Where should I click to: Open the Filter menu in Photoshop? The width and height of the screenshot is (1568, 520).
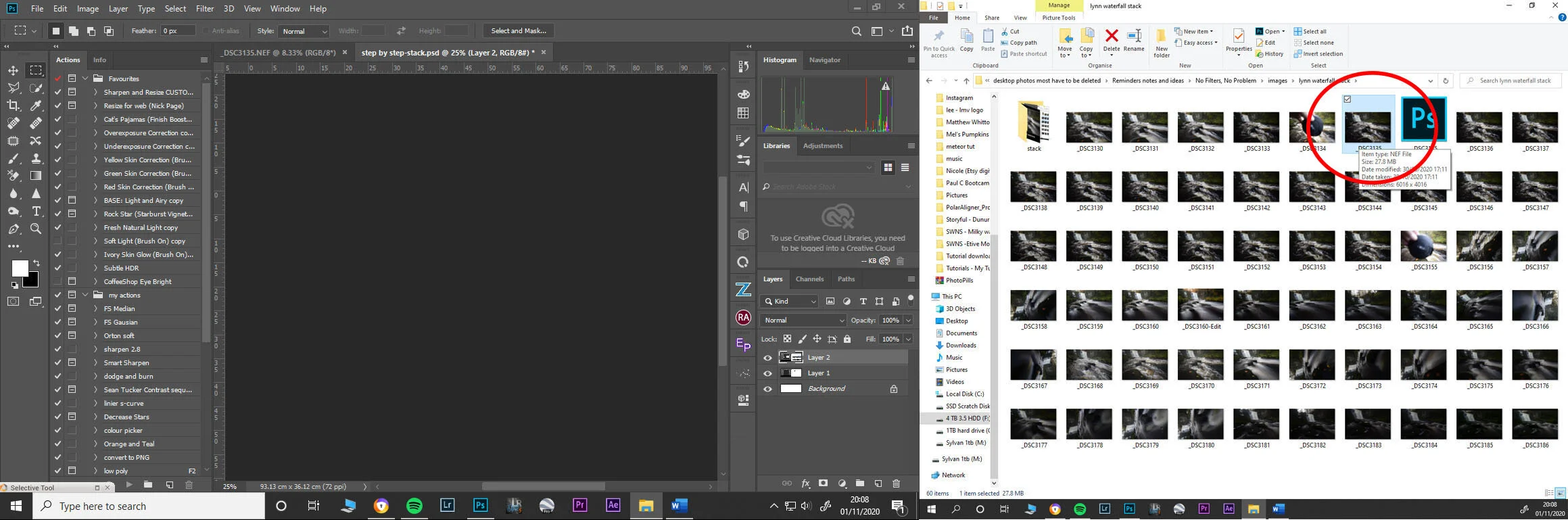(x=205, y=9)
